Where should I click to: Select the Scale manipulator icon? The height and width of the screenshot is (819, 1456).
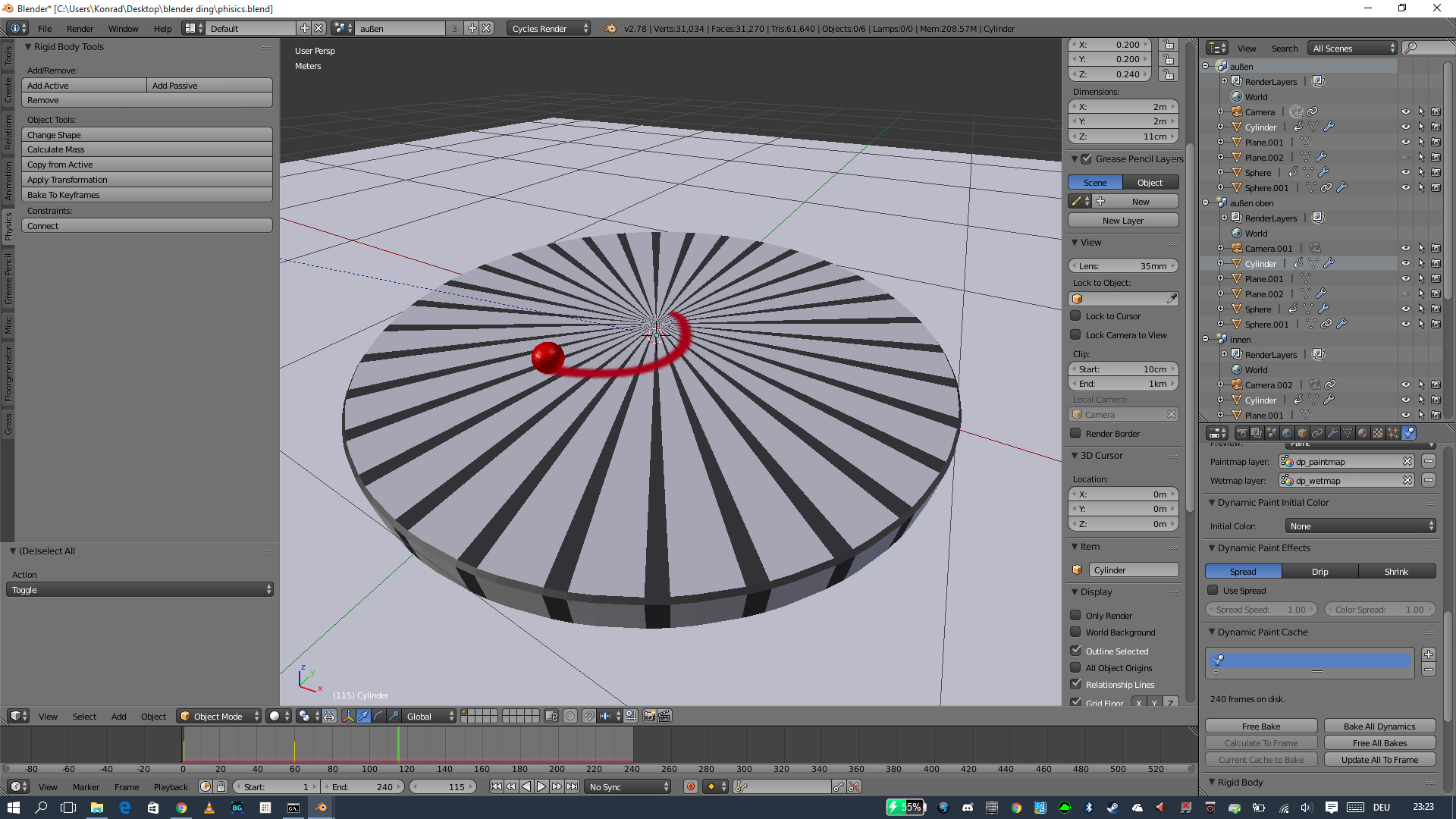(x=394, y=716)
